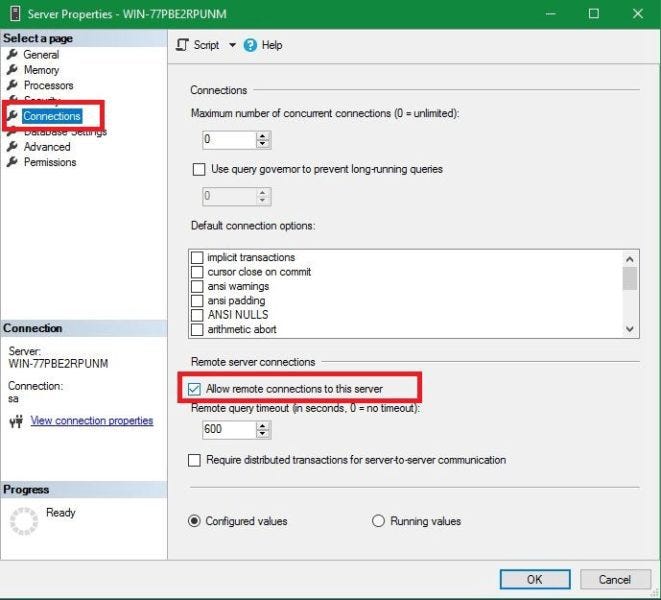The height and width of the screenshot is (600, 661).
Task: Click the server icon in title bar
Action: (15, 13)
